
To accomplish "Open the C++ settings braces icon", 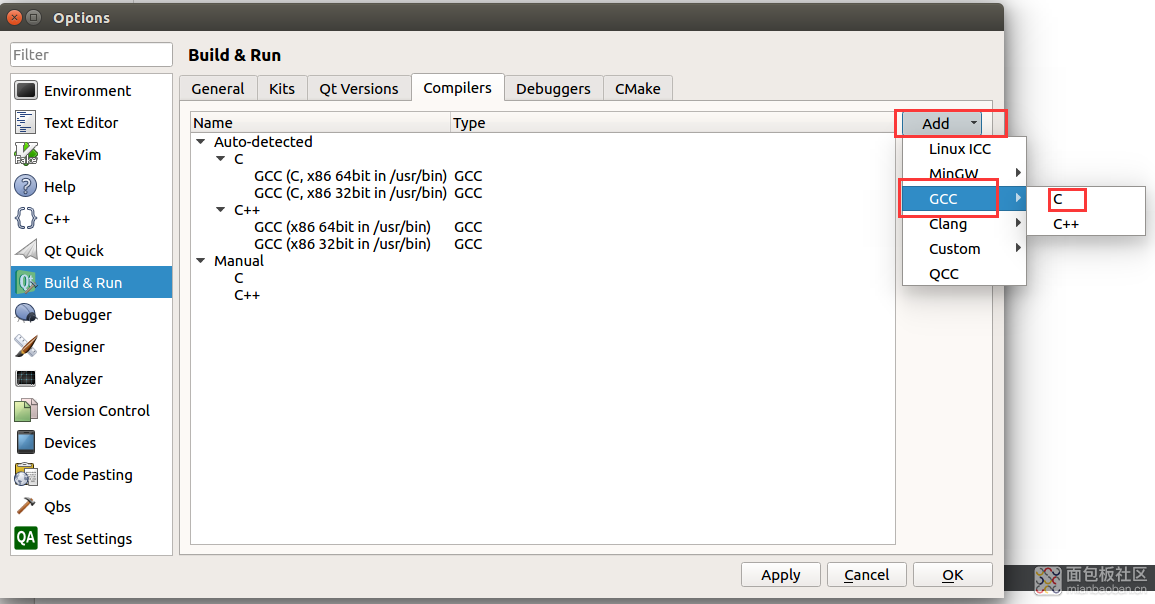I will (x=26, y=219).
